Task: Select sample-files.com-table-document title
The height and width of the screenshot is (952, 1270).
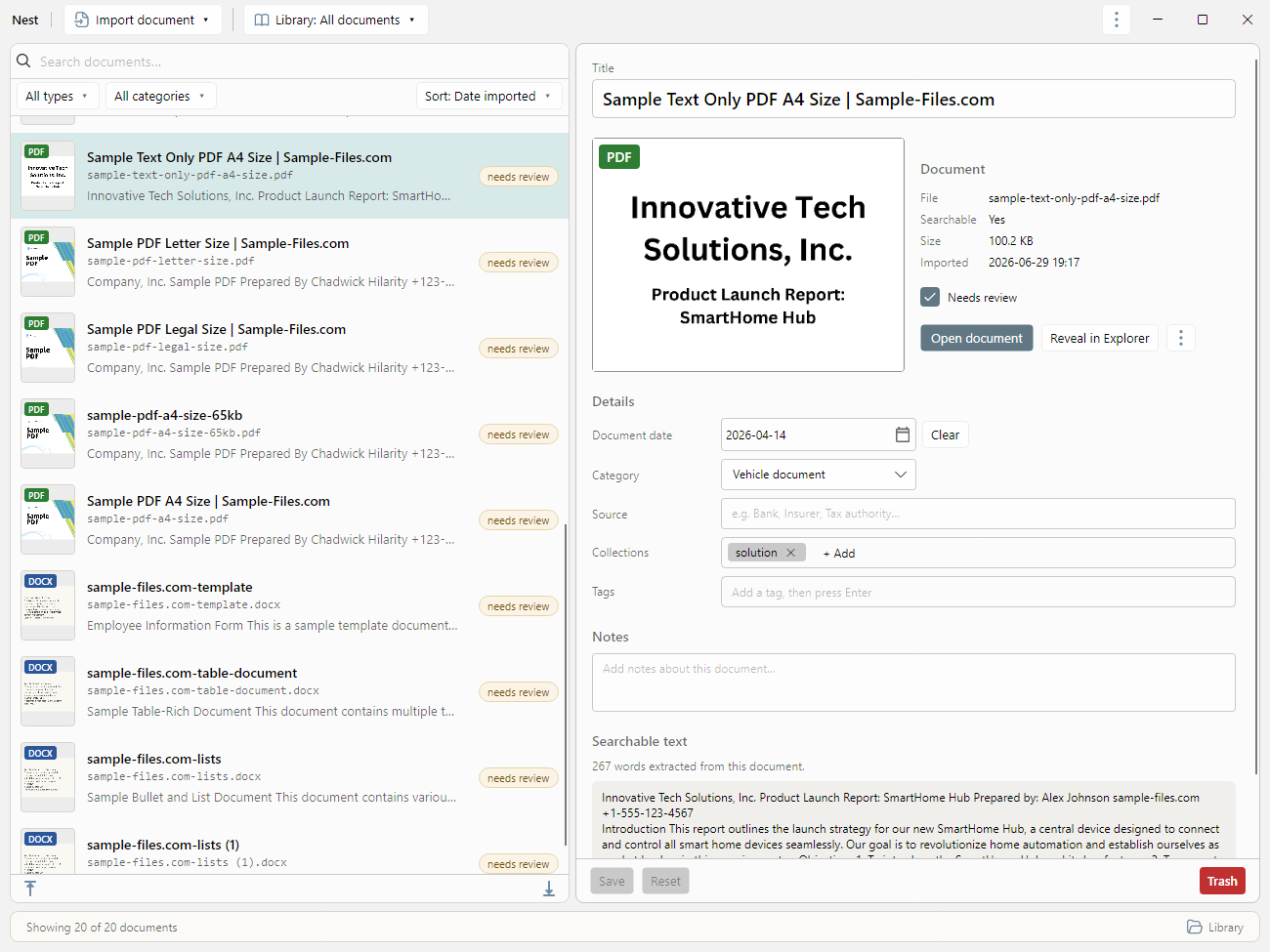Action: pyautogui.click(x=191, y=673)
